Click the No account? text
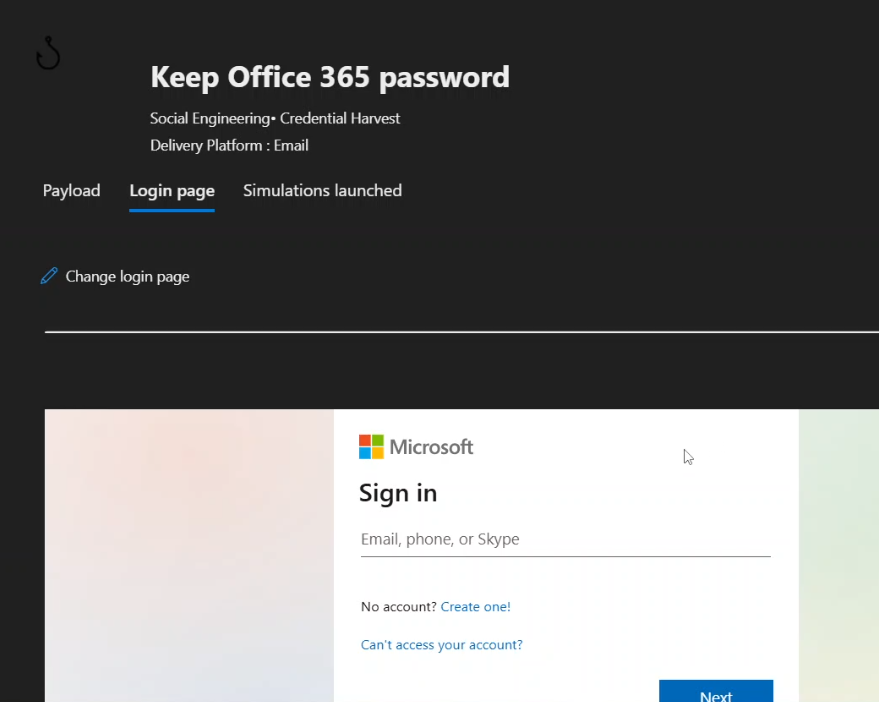This screenshot has width=879, height=702. (x=398, y=607)
